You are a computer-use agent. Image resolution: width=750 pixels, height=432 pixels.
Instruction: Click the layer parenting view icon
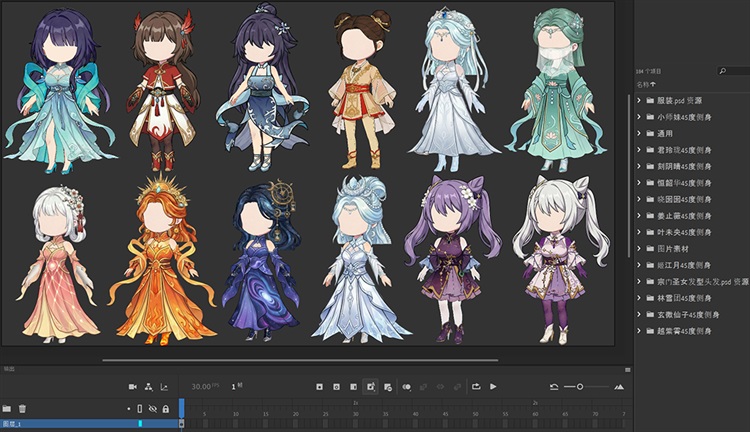[148, 386]
